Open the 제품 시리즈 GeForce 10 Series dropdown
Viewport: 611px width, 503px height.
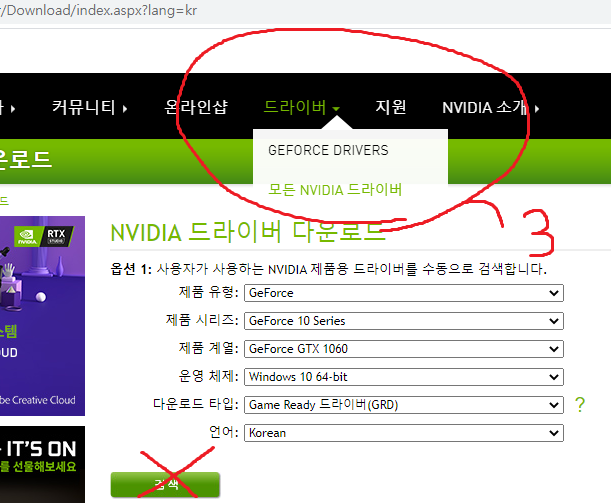404,321
